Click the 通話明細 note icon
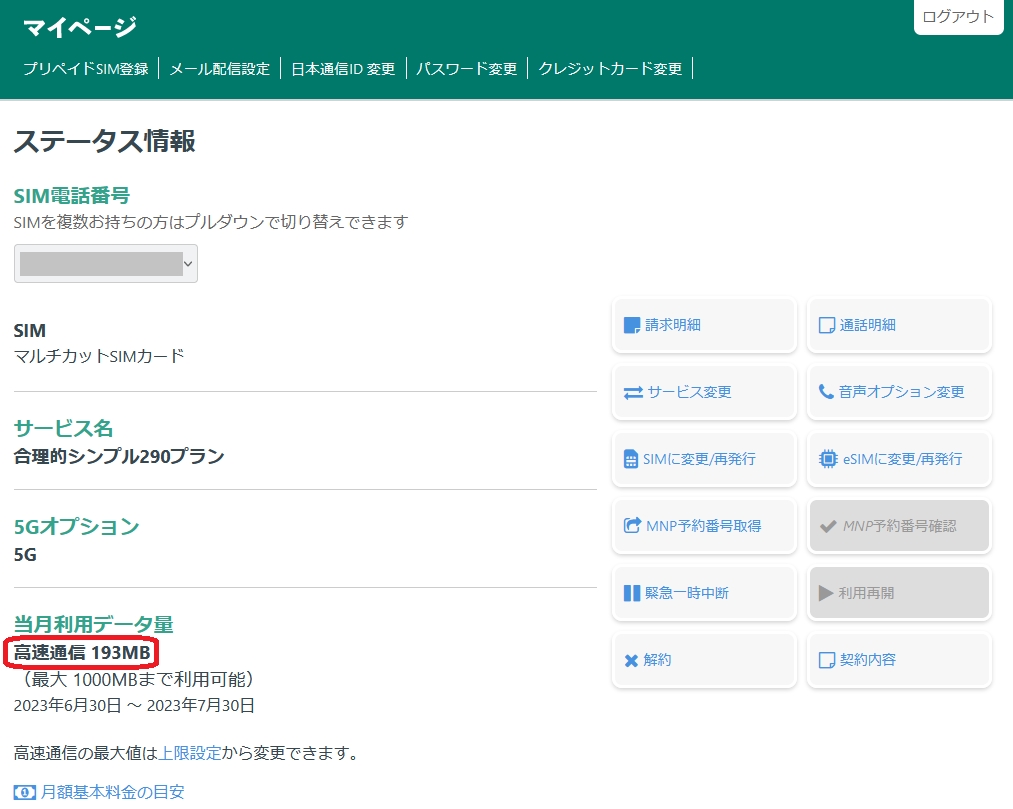The image size is (1013, 809). [x=826, y=325]
